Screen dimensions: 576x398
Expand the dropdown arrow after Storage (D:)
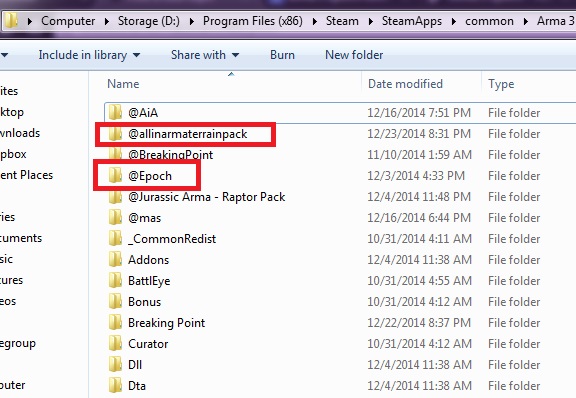point(192,21)
